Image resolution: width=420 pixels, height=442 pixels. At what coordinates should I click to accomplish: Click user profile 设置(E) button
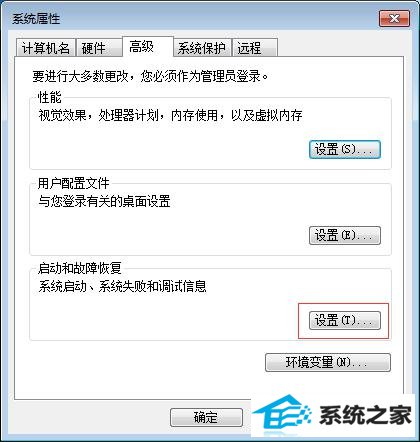point(345,236)
